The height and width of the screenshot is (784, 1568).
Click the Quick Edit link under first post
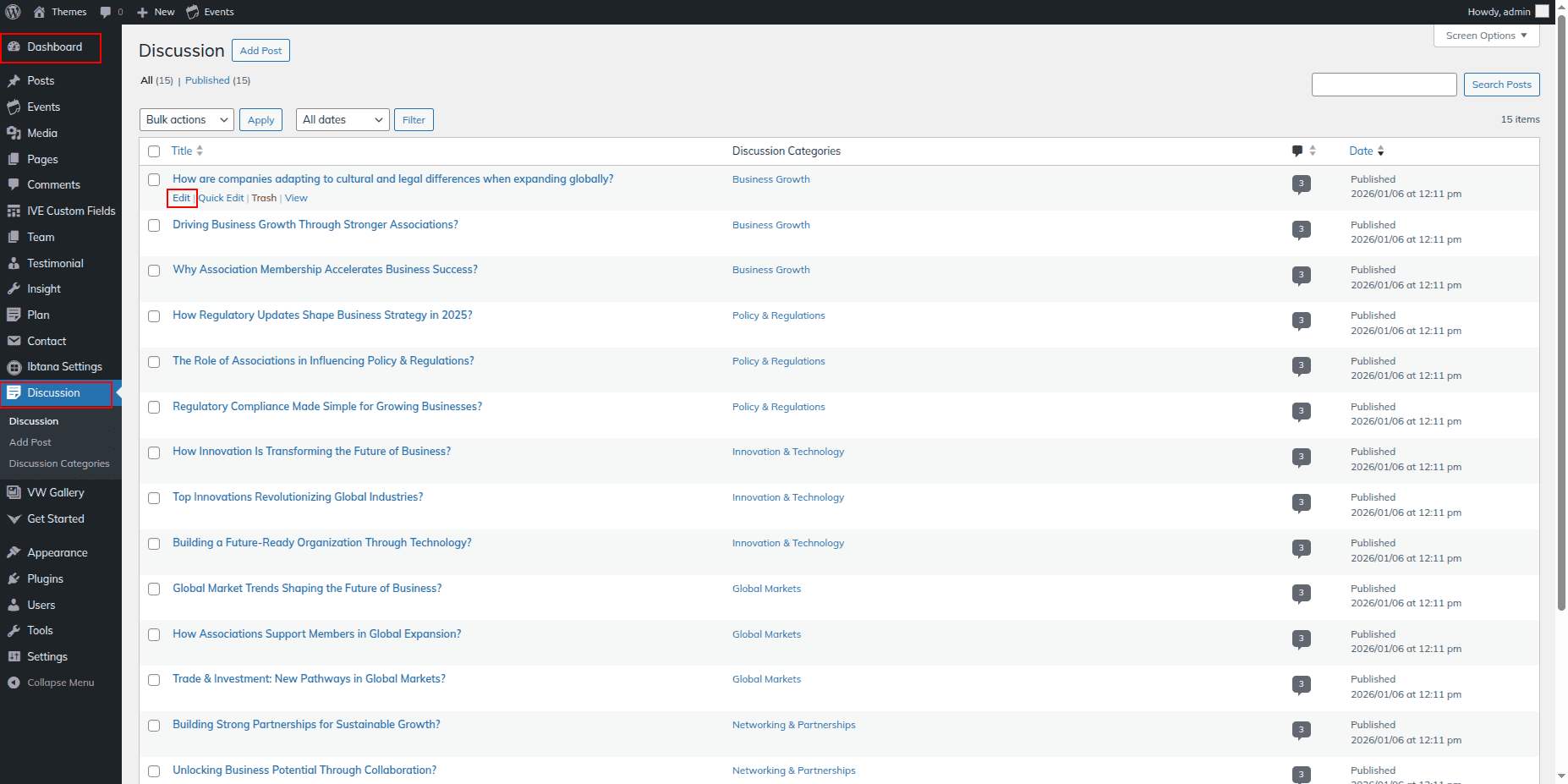tap(222, 198)
